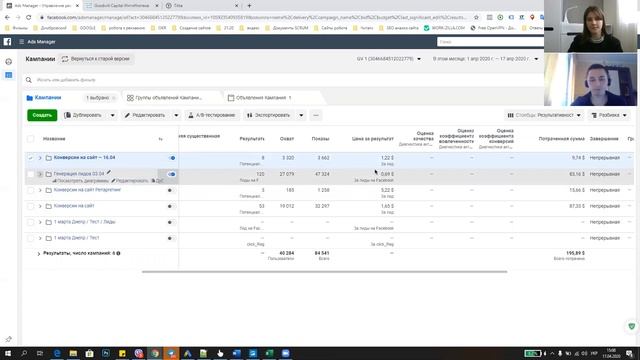The height and width of the screenshot is (360, 640).
Task: Select the campaigns table icon in left sidebar
Action: 9,75
